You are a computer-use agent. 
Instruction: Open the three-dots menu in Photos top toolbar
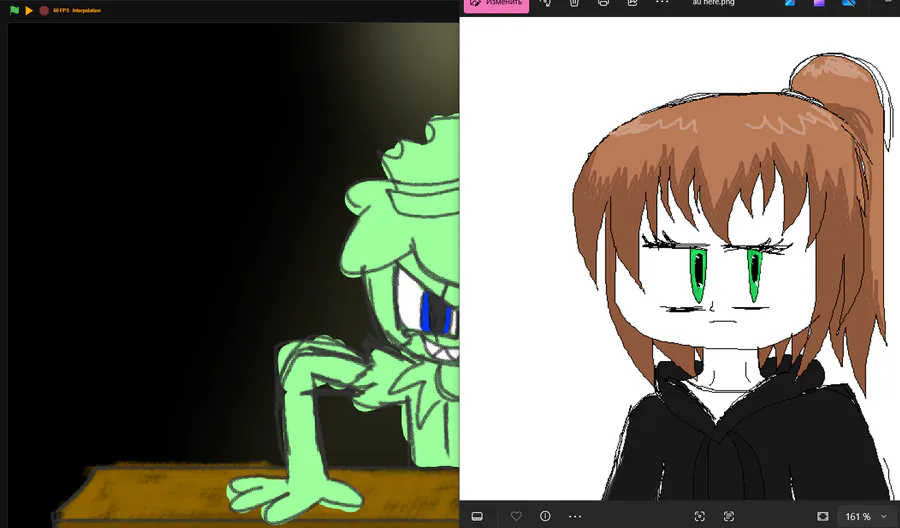click(x=662, y=2)
